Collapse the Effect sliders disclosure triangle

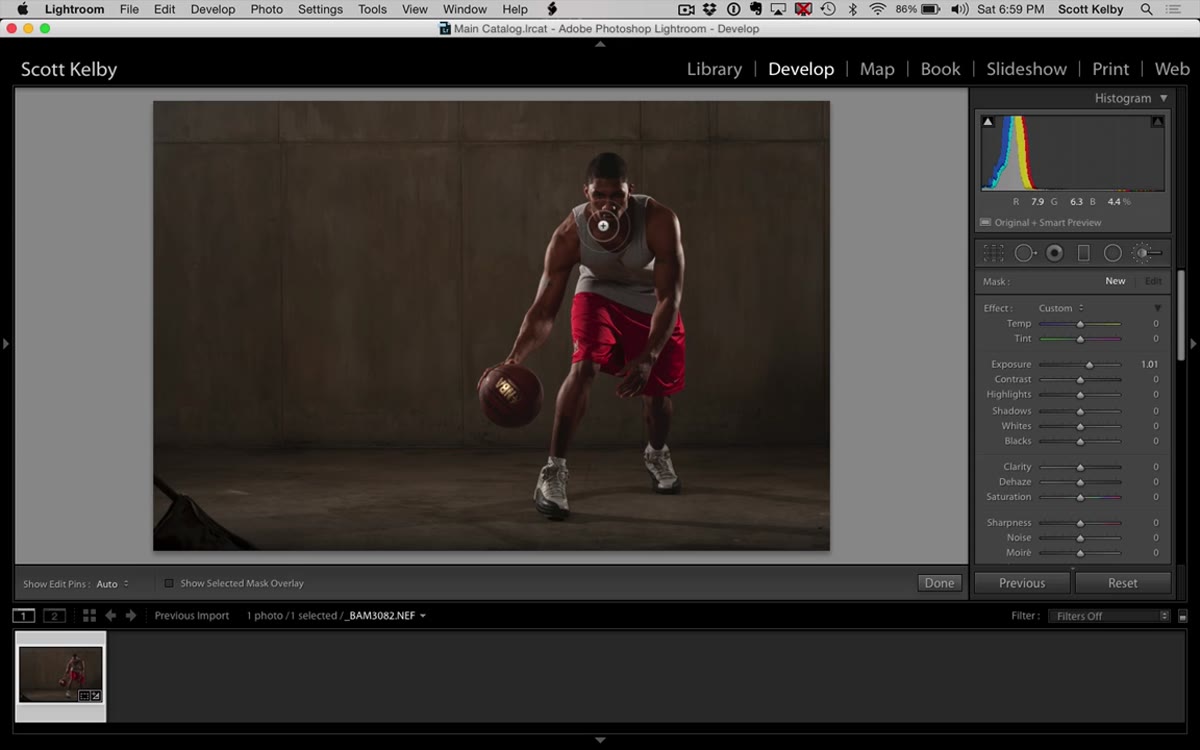coord(1158,308)
